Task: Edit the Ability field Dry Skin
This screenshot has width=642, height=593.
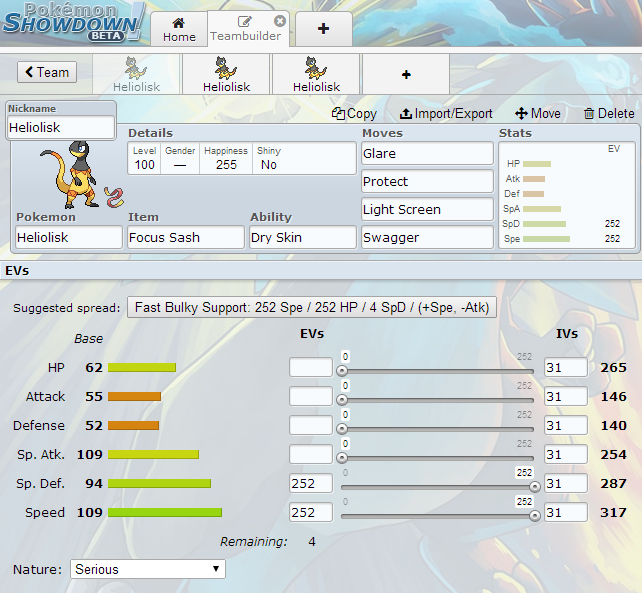Action: pyautogui.click(x=303, y=237)
